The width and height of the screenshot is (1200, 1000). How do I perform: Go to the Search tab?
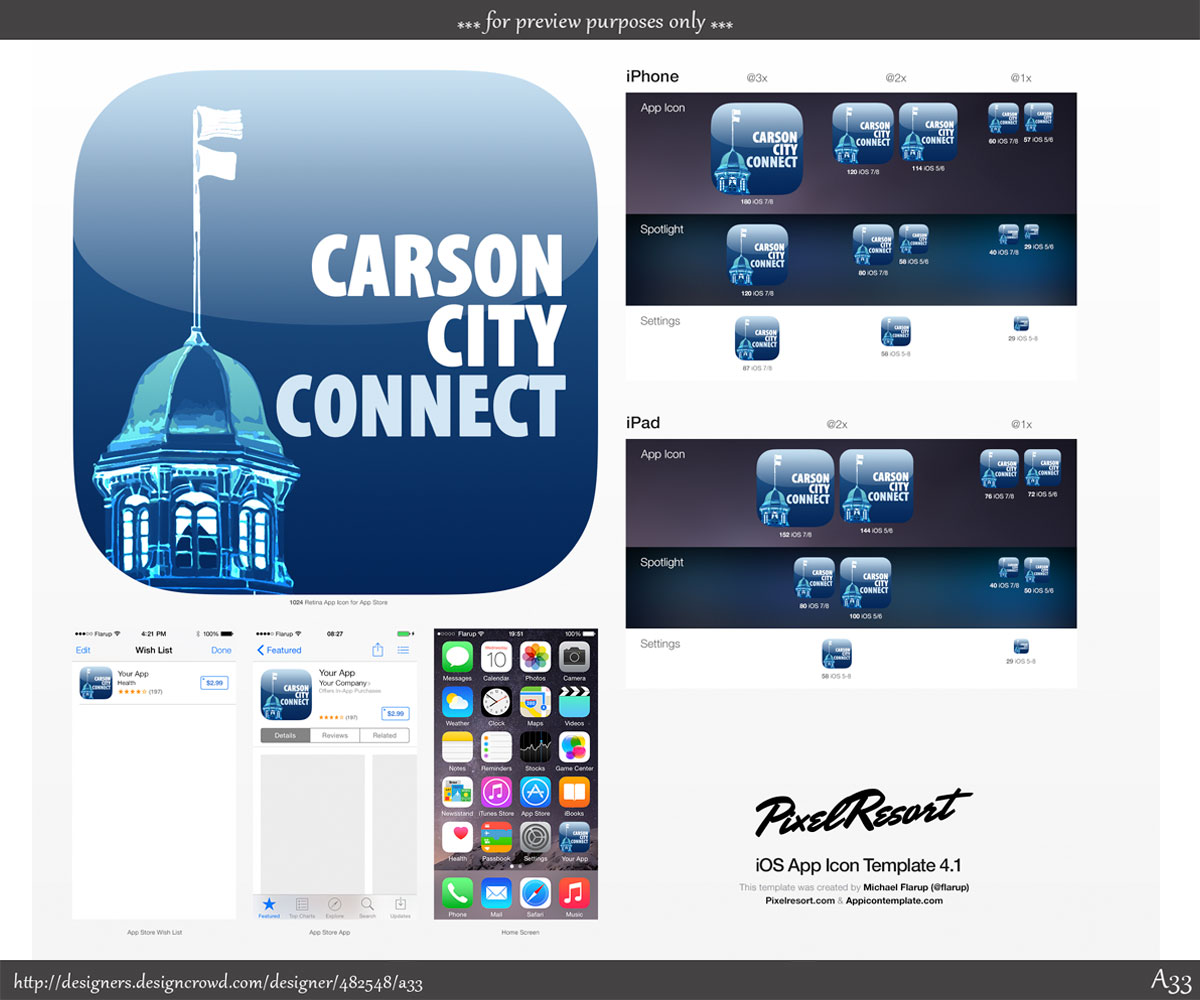pos(368,907)
